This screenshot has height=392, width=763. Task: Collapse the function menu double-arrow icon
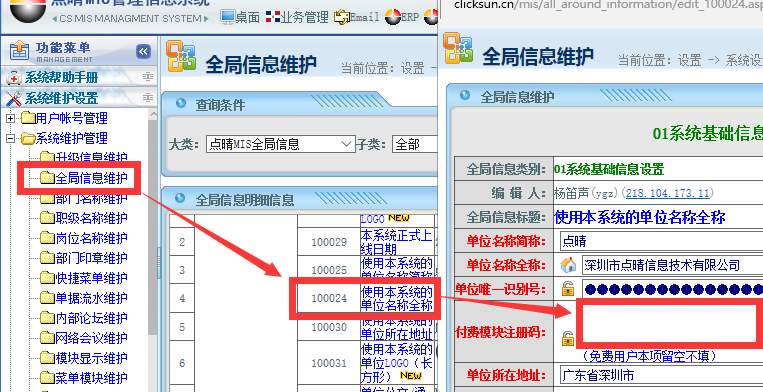143,52
